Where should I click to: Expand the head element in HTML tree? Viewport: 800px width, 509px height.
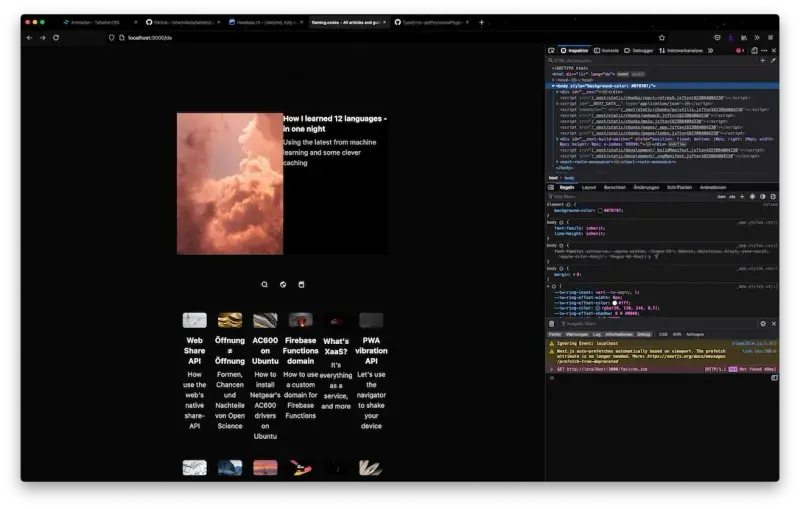pyautogui.click(x=553, y=79)
